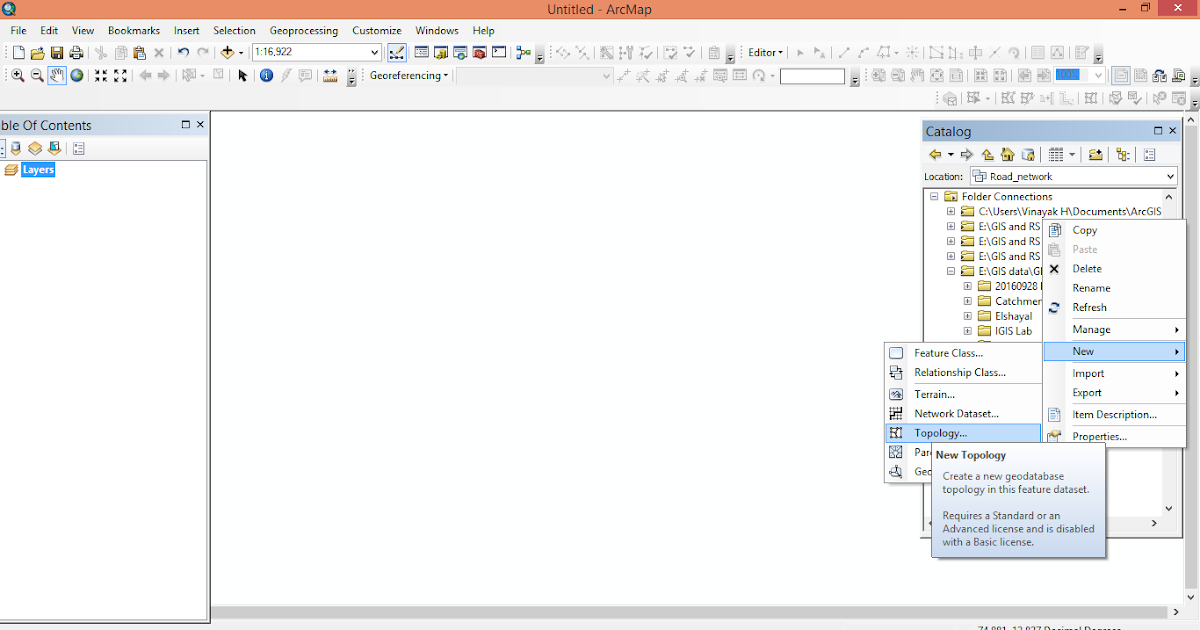Viewport: 1200px width, 630px height.
Task: Open the Python window icon
Action: (498, 52)
